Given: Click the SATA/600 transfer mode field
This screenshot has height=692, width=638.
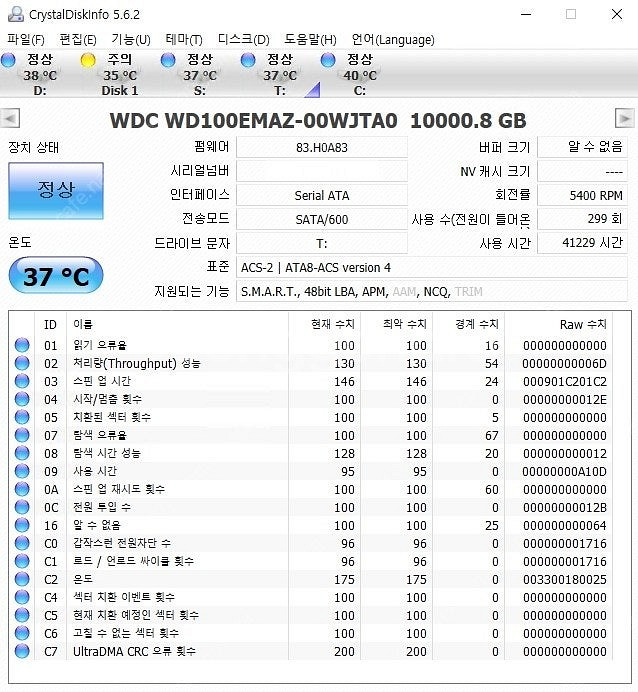Looking at the screenshot, I should (x=322, y=219).
